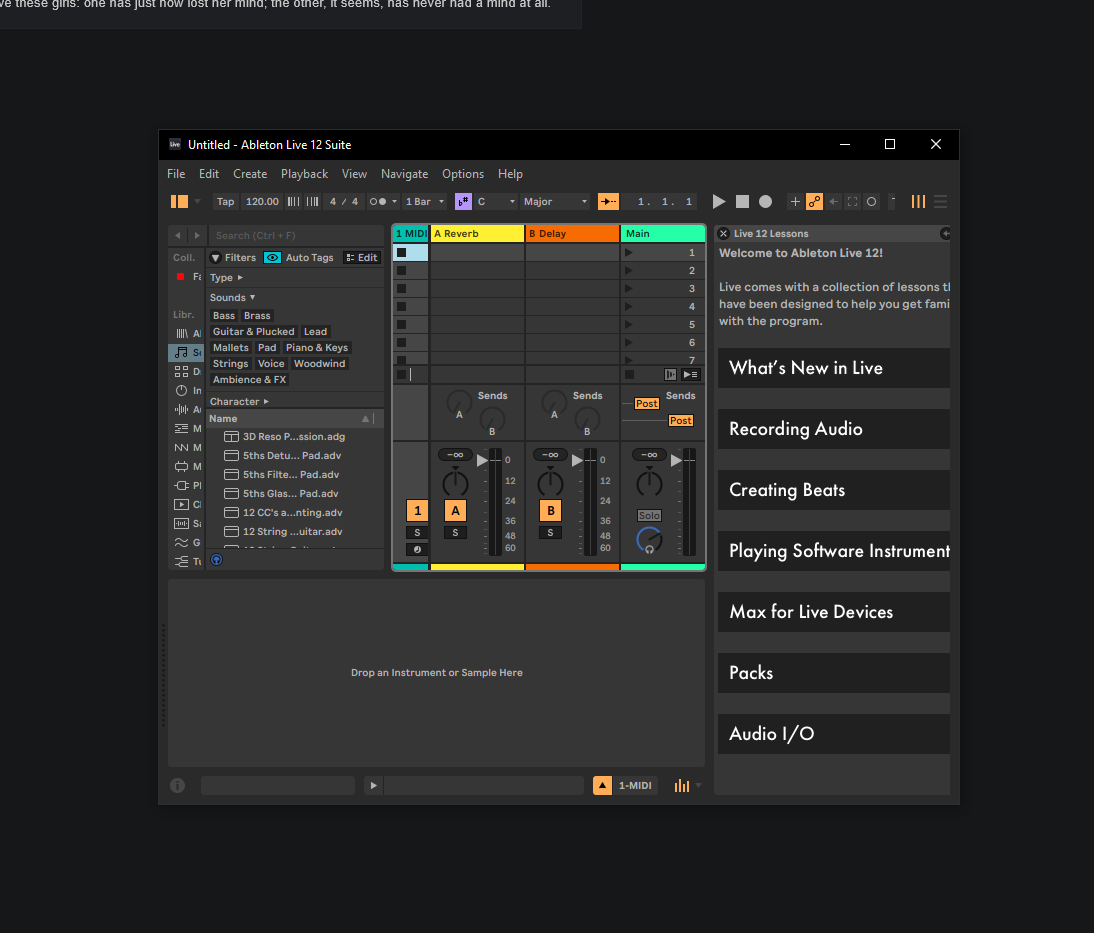Click the Edit tags button
Image resolution: width=1094 pixels, height=933 pixels.
[x=362, y=257]
